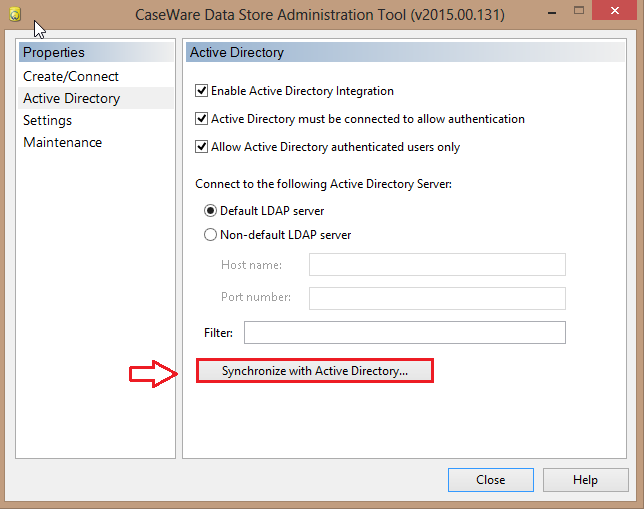This screenshot has height=509, width=644.
Task: Toggle Allow Active Directory authenticated users only
Action: pos(202,147)
